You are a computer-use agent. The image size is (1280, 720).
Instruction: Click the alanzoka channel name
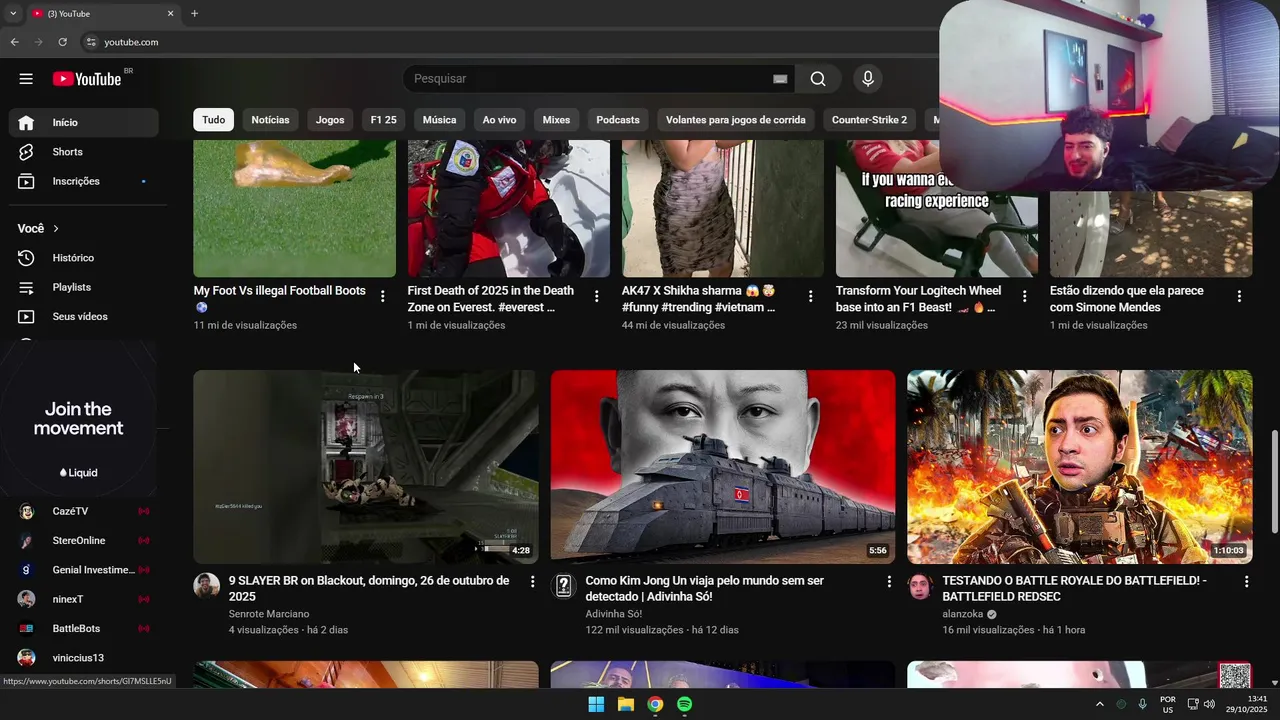(x=963, y=614)
